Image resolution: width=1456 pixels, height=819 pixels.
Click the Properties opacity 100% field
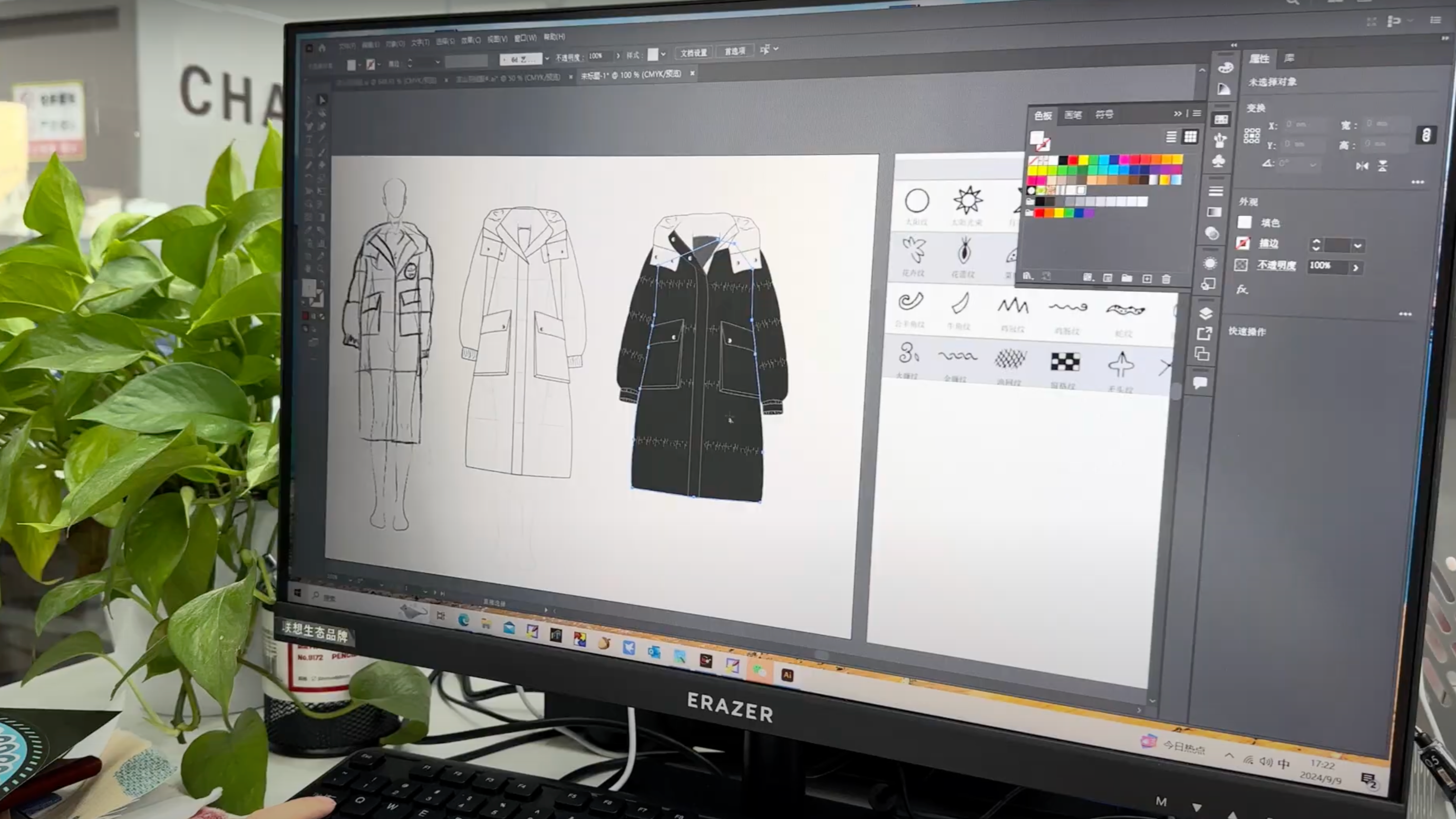pyautogui.click(x=1328, y=266)
